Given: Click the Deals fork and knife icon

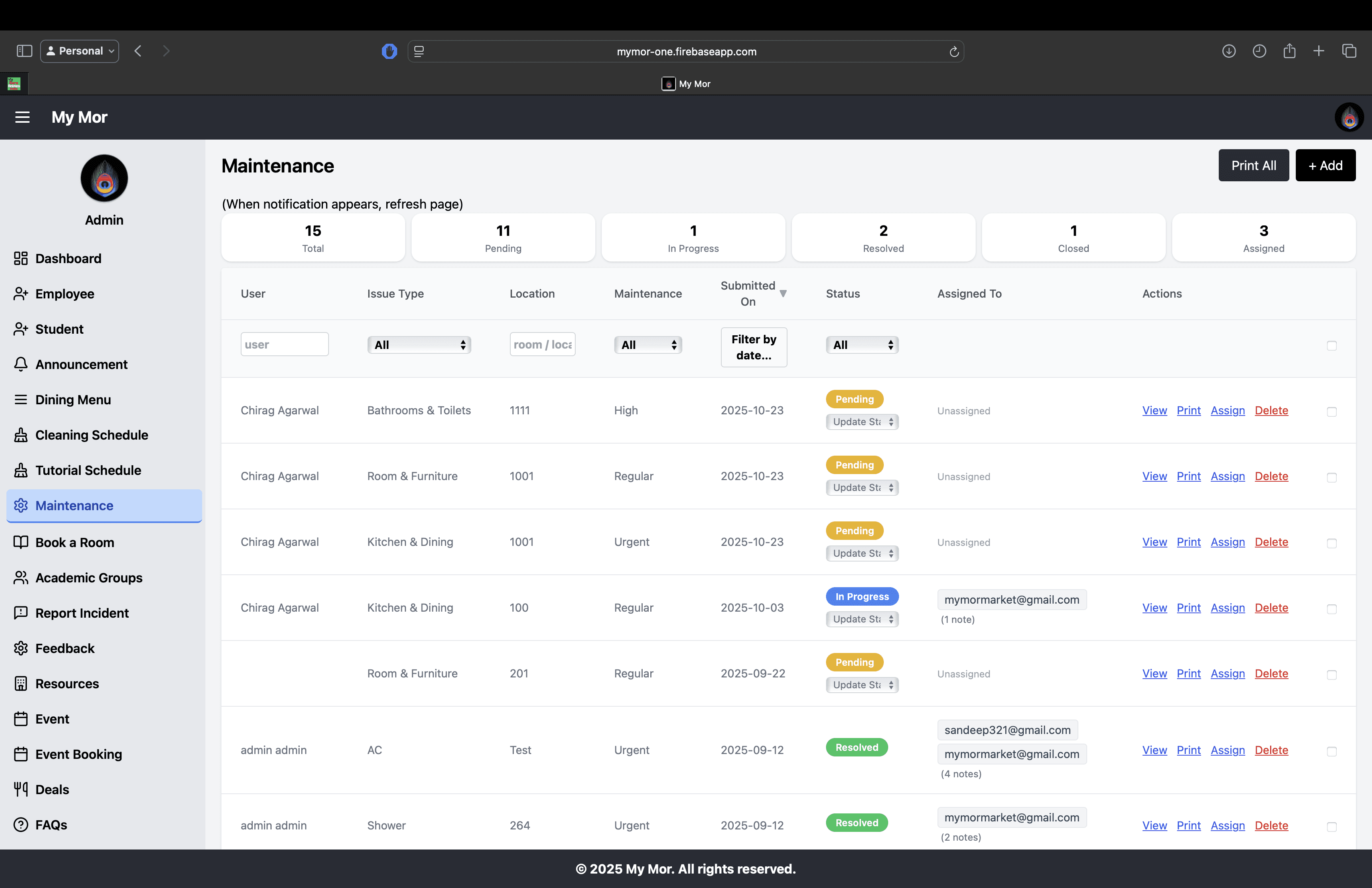Looking at the screenshot, I should coord(21,789).
